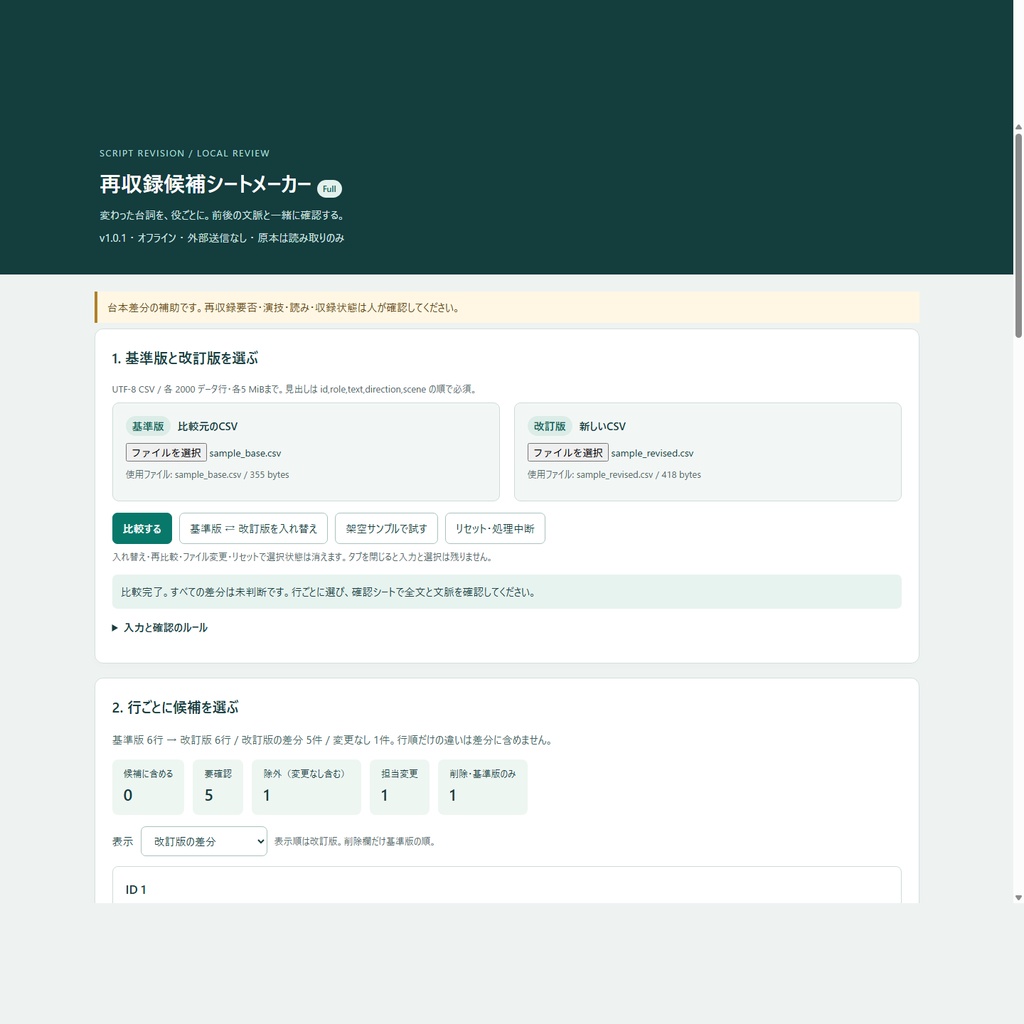This screenshot has height=1024, width=1024.
Task: Select the 削除・基準版のみ counter card
Action: 483,787
